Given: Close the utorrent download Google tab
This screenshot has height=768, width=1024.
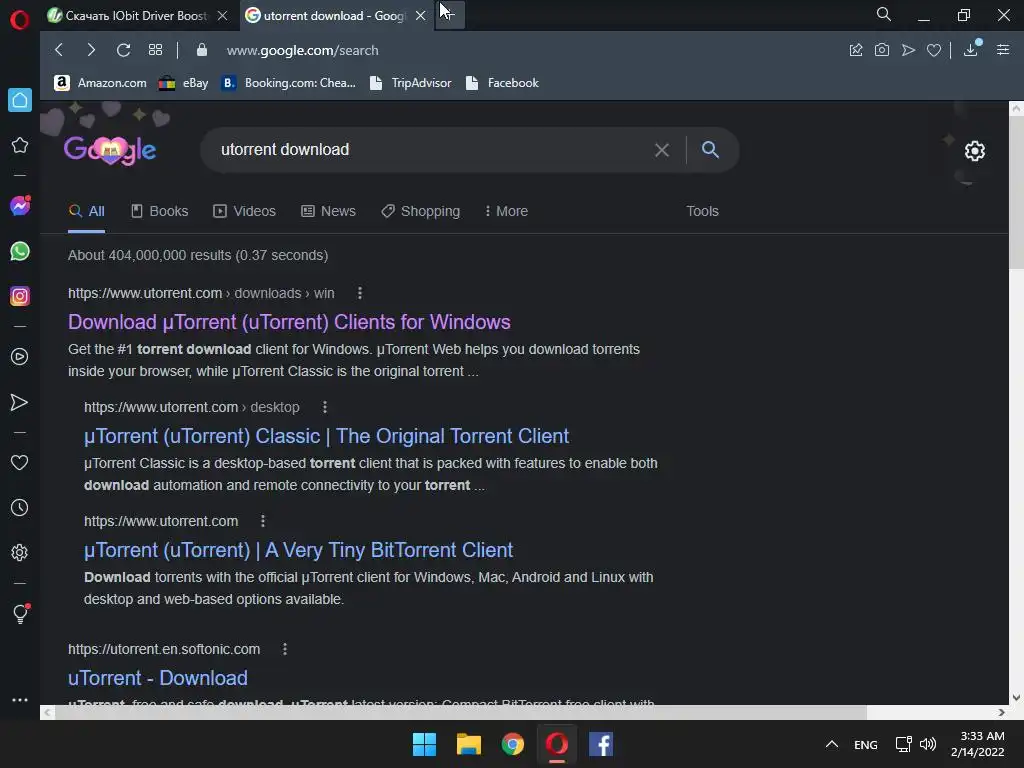Looking at the screenshot, I should point(421,16).
